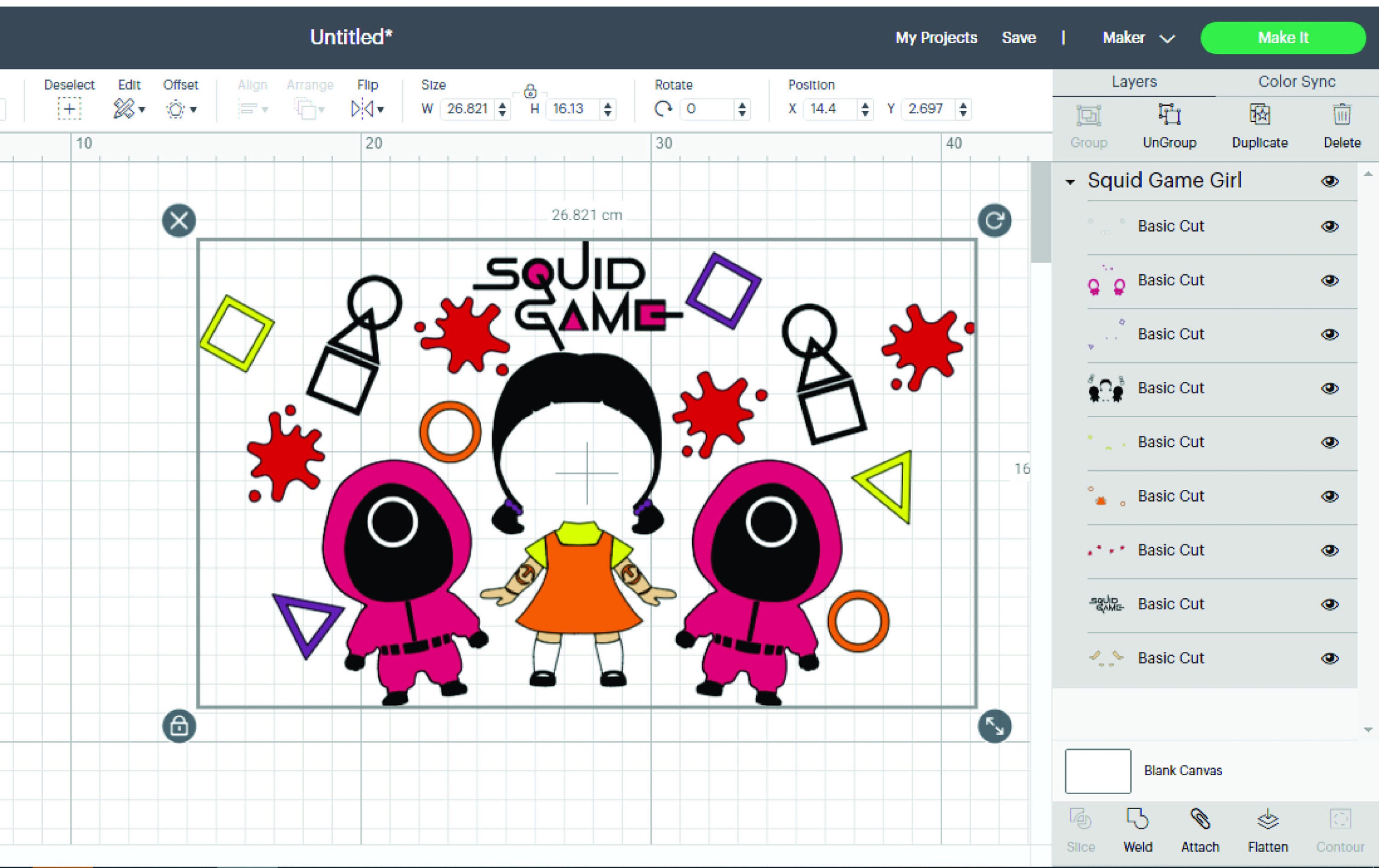Click the X position input field

[831, 109]
